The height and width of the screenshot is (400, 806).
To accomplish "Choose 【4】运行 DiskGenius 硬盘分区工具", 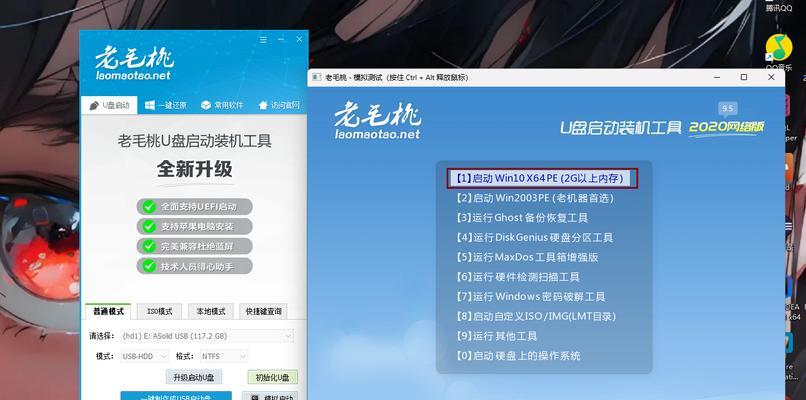I will (534, 238).
